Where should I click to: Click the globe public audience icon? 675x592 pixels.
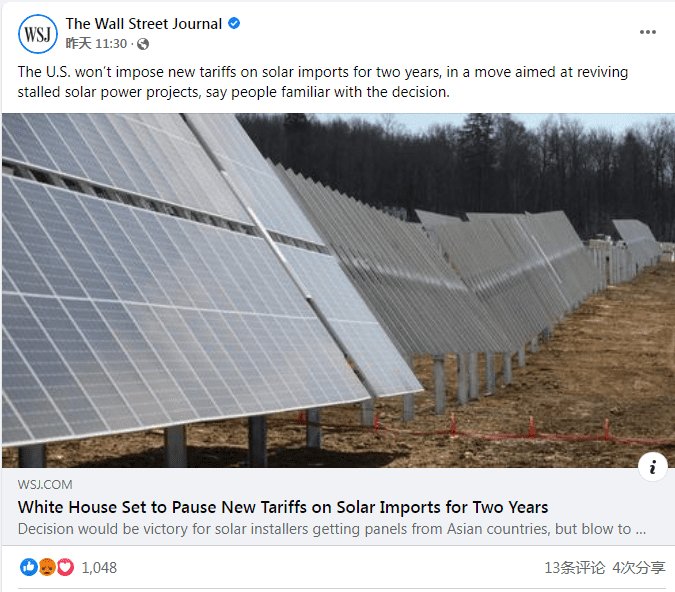tap(143, 44)
